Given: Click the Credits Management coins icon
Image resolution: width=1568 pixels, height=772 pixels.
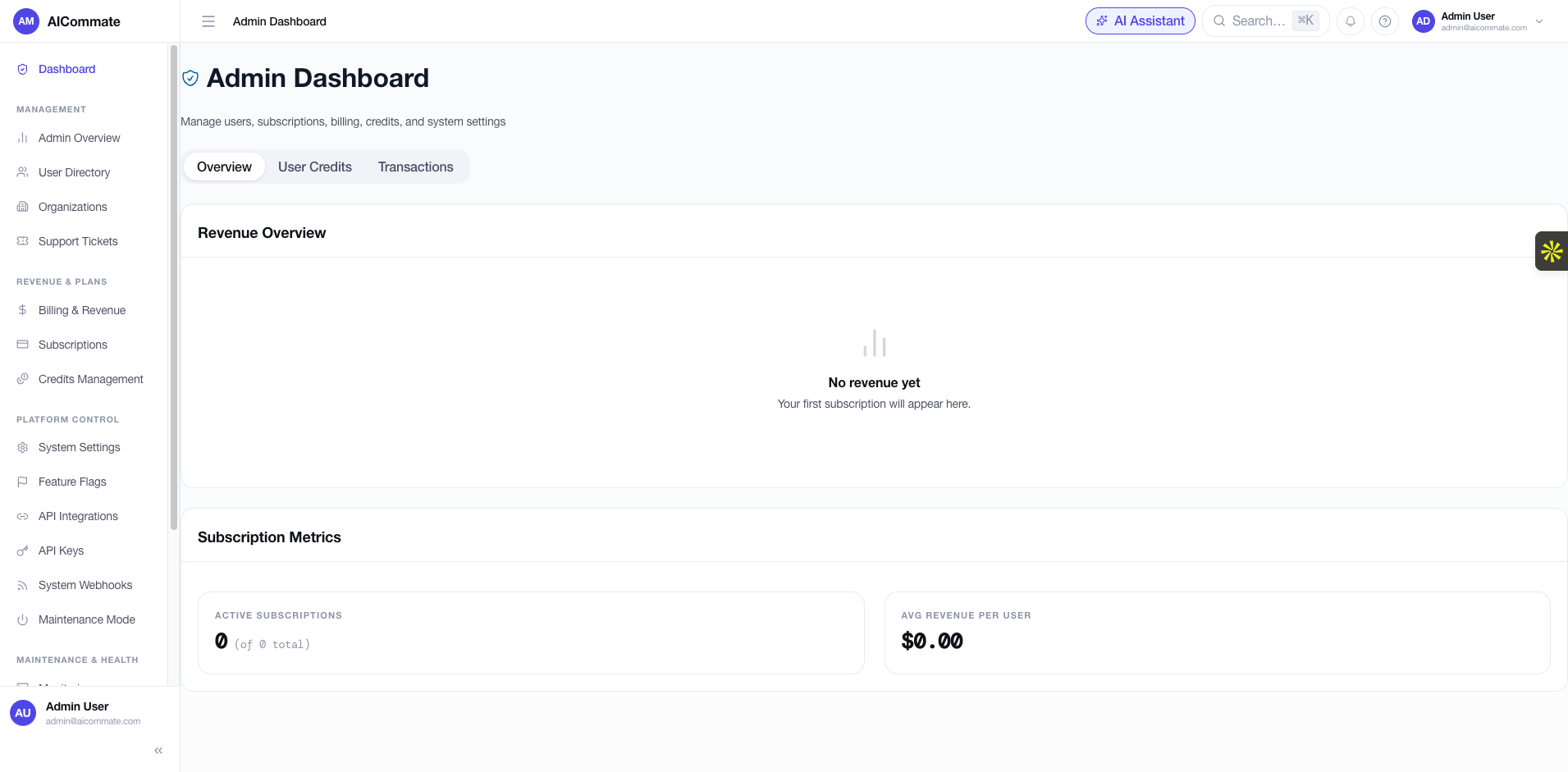Looking at the screenshot, I should pos(23,379).
